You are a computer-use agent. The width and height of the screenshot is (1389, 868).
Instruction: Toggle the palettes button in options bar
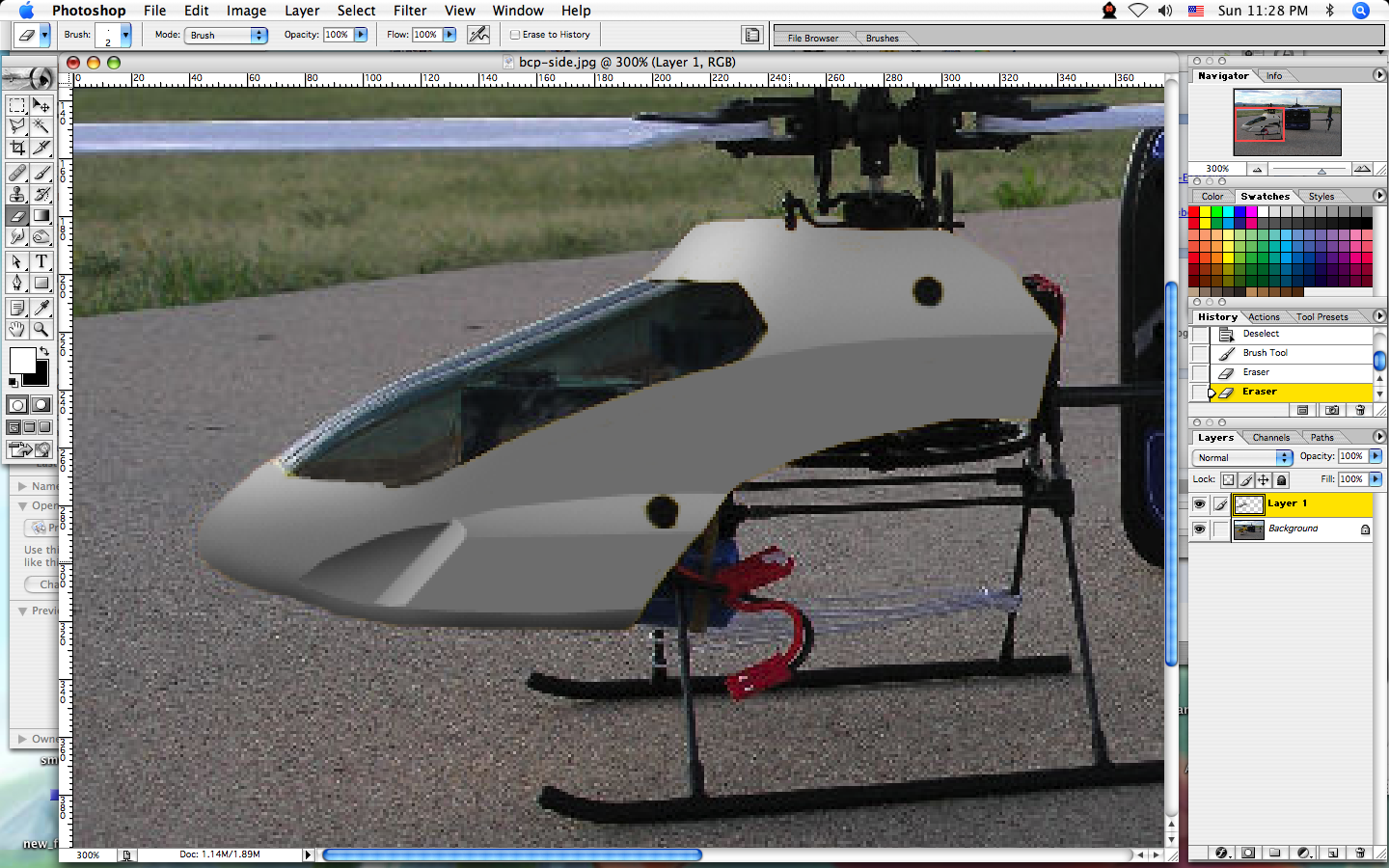(x=752, y=35)
